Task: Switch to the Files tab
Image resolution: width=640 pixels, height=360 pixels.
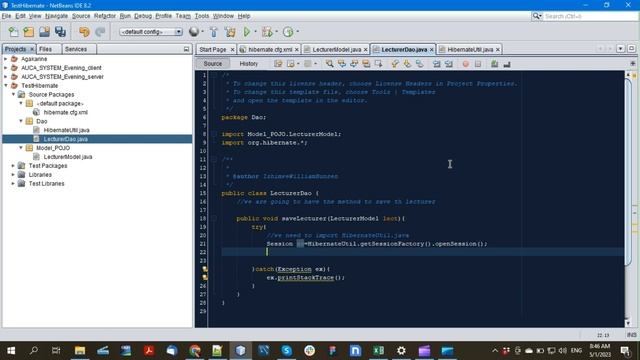Action: (x=45, y=49)
